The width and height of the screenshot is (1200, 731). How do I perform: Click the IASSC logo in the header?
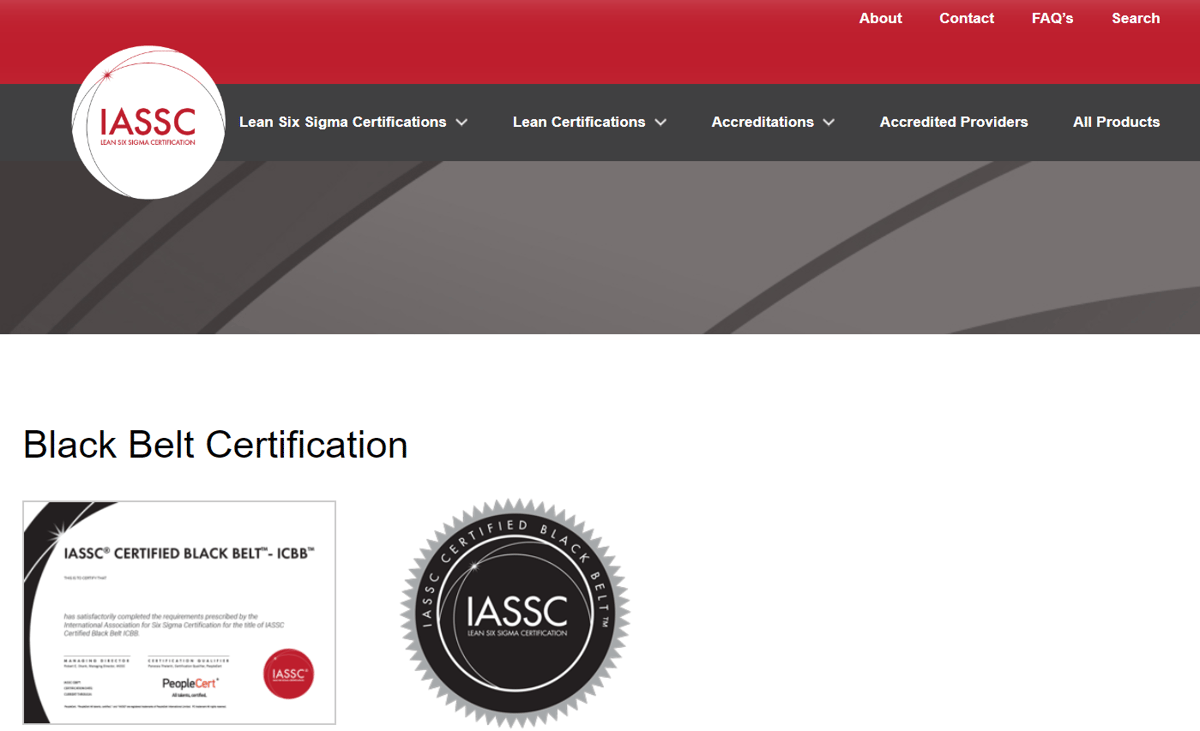pos(149,122)
